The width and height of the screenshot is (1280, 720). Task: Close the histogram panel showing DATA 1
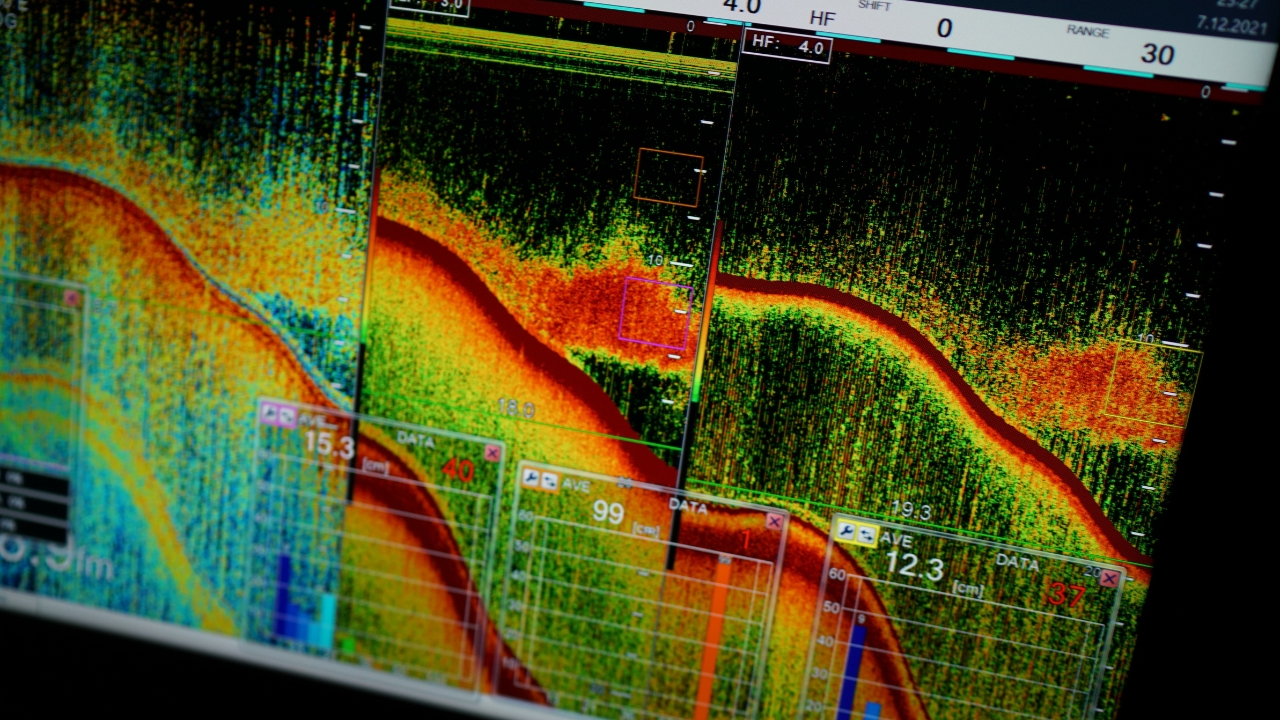coord(774,521)
